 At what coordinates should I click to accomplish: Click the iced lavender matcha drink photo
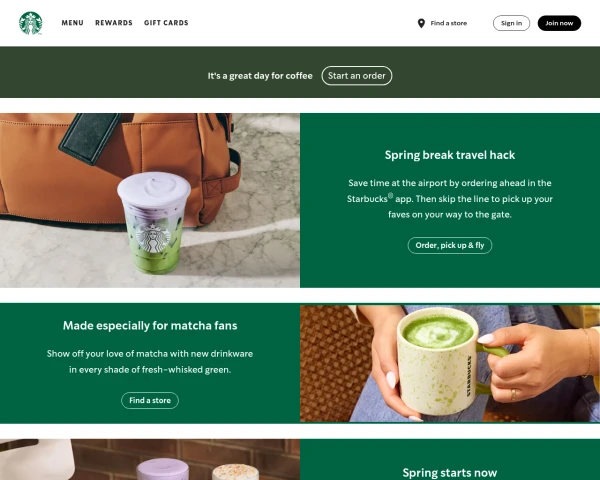tap(150, 200)
